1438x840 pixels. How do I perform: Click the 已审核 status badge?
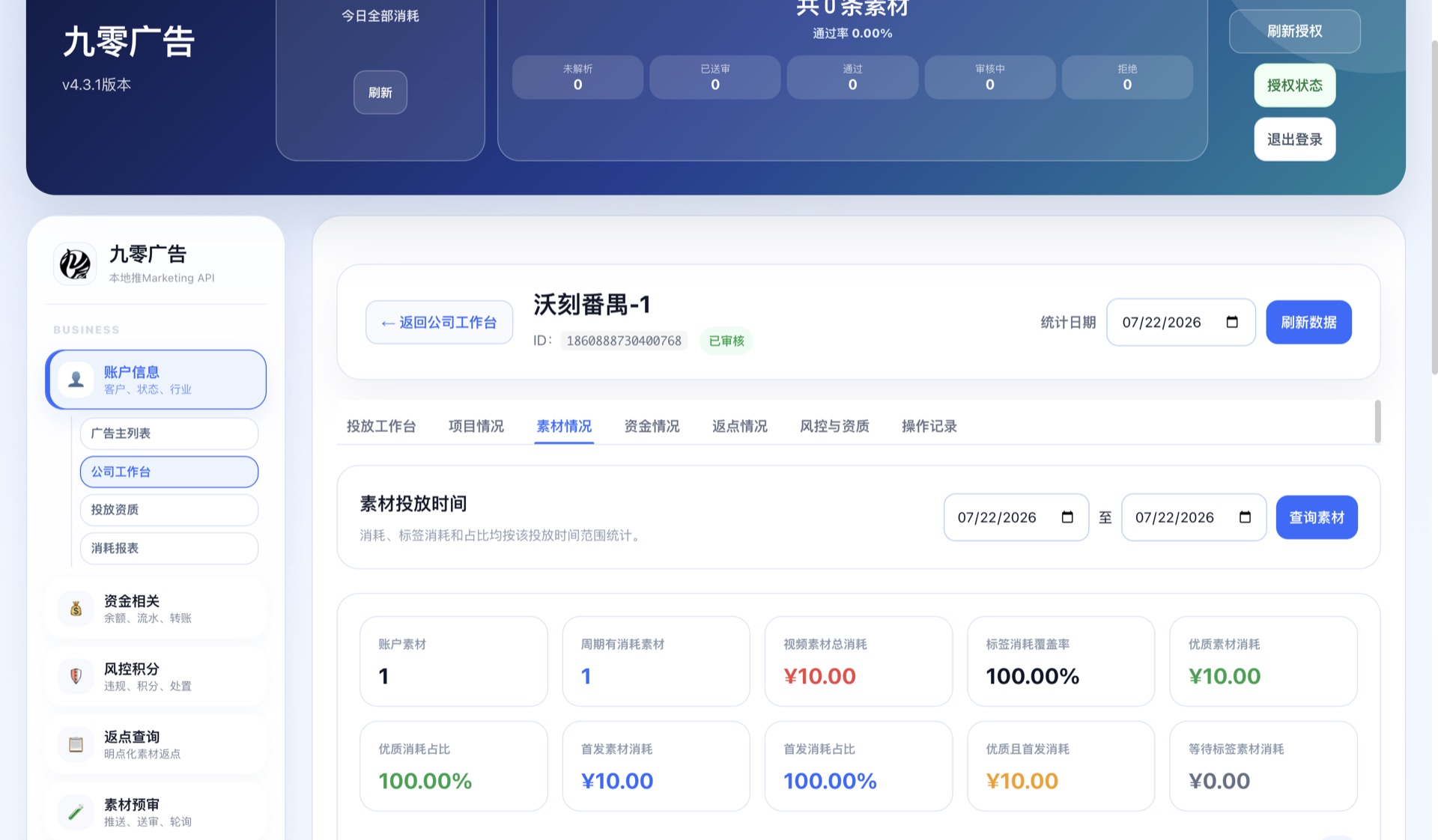pos(726,341)
